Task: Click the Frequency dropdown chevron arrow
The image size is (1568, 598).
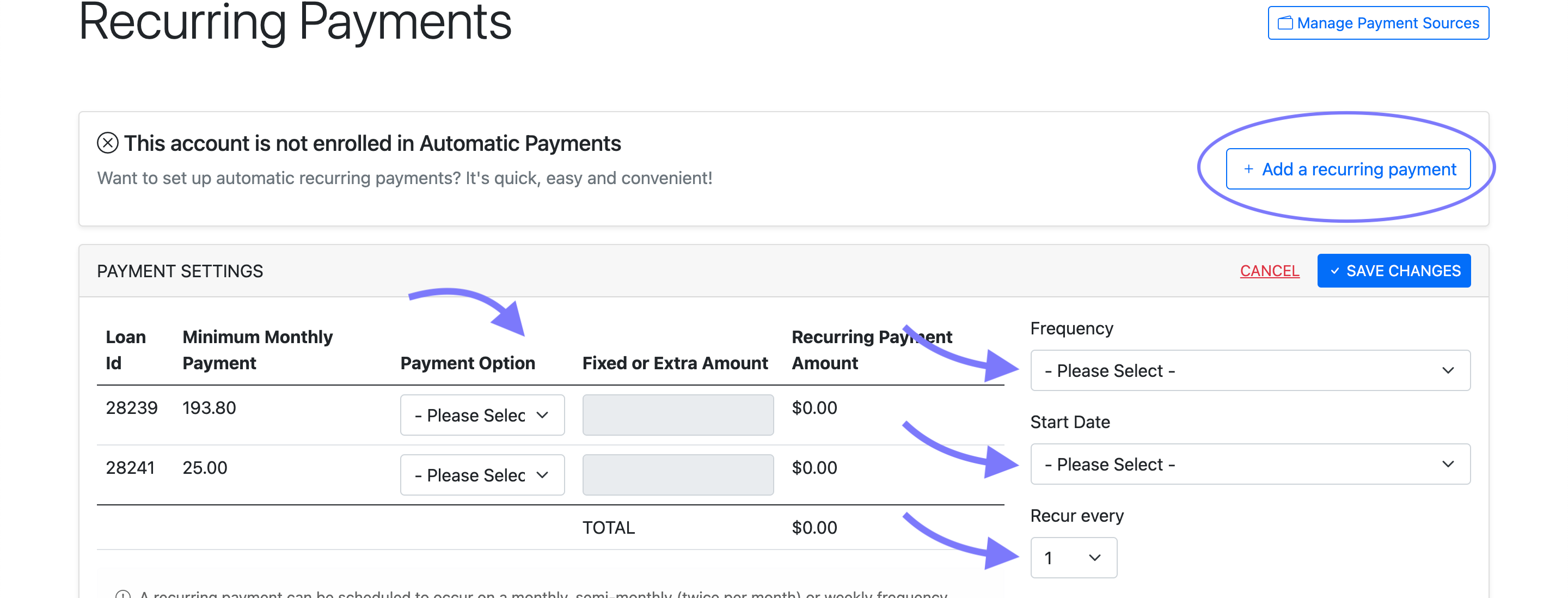Action: click(1448, 370)
